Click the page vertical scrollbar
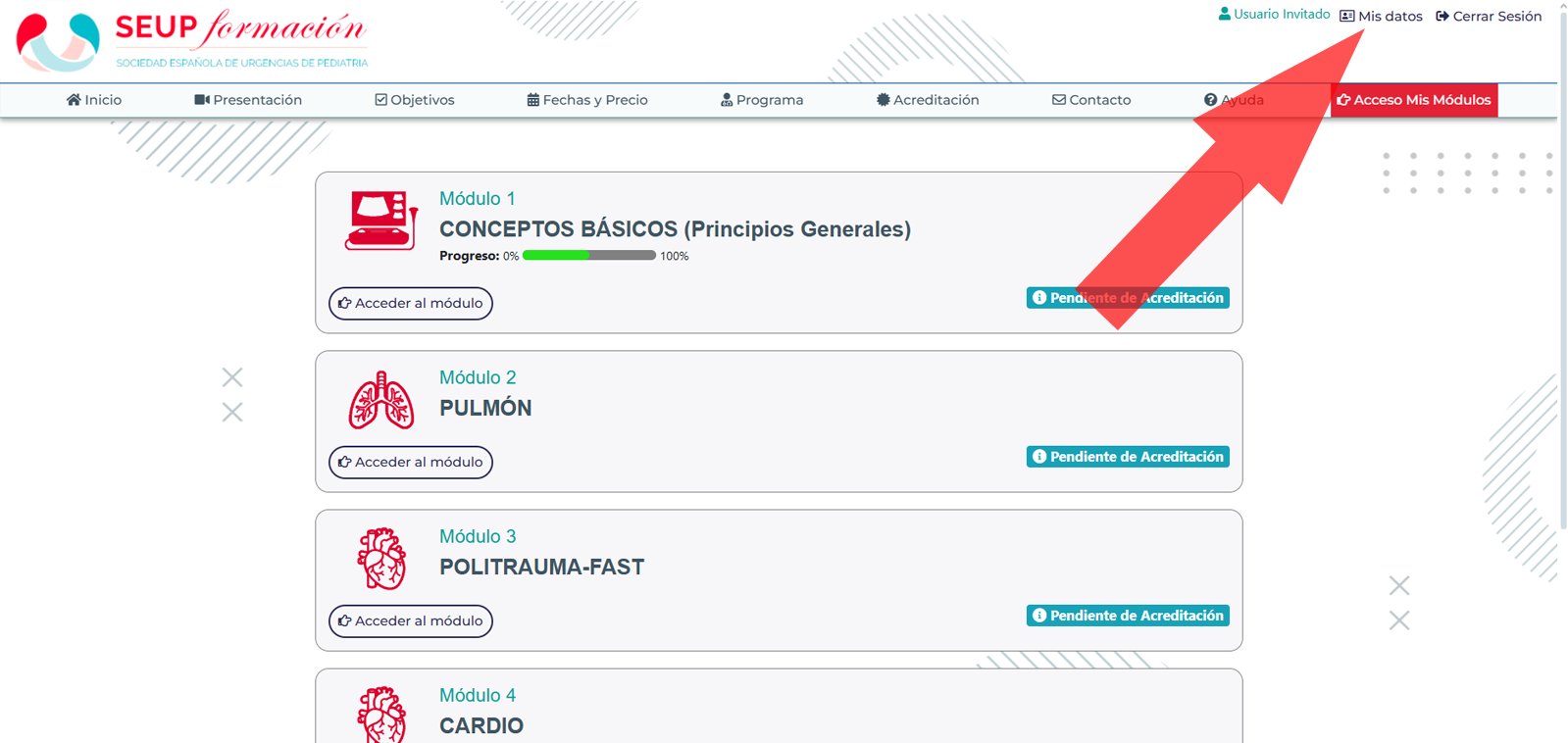Image resolution: width=1568 pixels, height=743 pixels. pyautogui.click(x=1563, y=265)
